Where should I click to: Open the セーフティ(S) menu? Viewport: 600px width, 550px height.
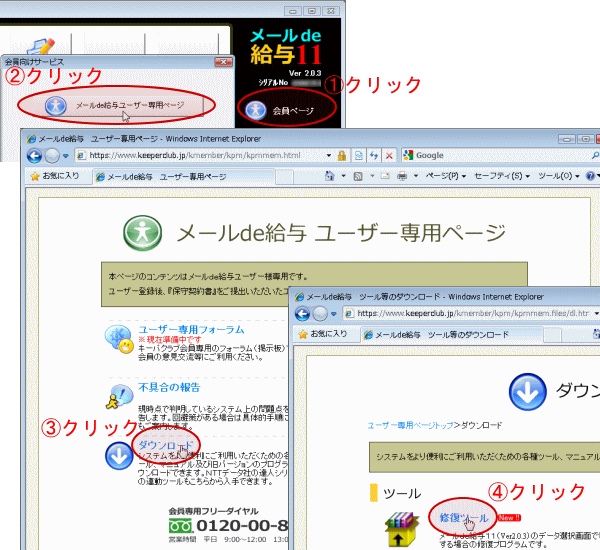click(x=502, y=176)
